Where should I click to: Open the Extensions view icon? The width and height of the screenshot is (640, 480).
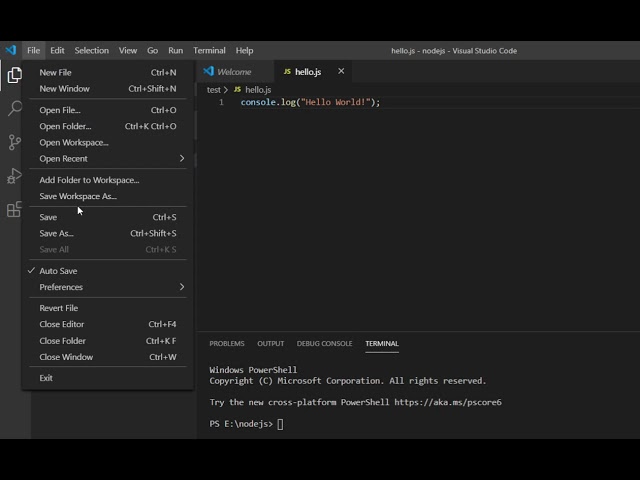click(x=14, y=209)
